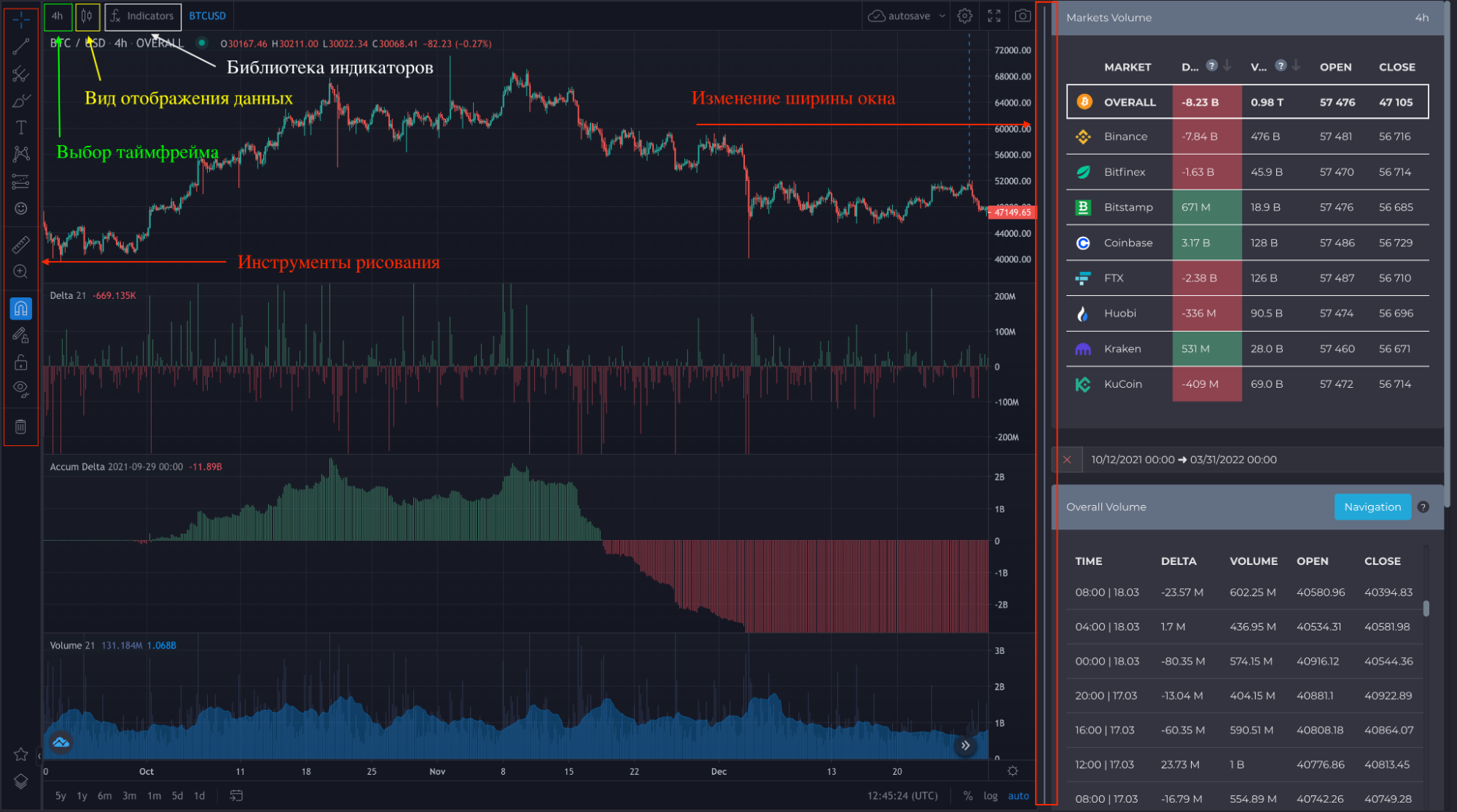Select the 5y date range tab
The image size is (1457, 812).
pyautogui.click(x=60, y=796)
